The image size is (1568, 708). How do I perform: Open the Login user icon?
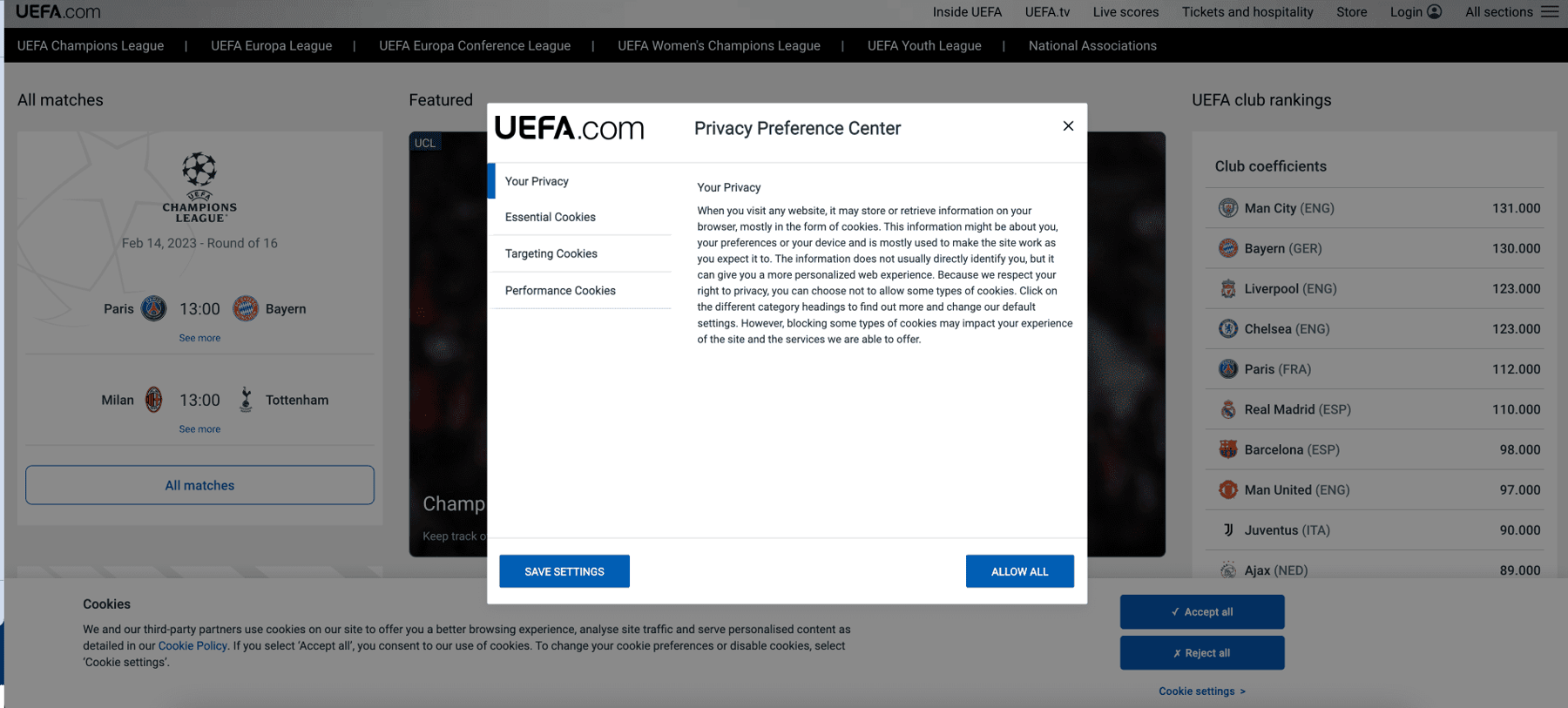click(1434, 12)
